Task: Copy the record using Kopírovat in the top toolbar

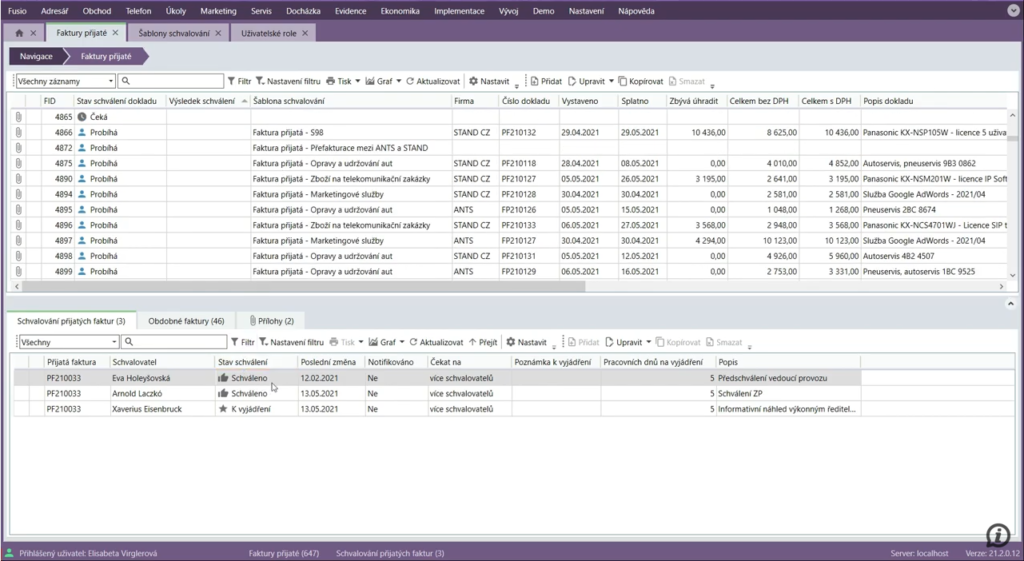Action: pyautogui.click(x=641, y=81)
